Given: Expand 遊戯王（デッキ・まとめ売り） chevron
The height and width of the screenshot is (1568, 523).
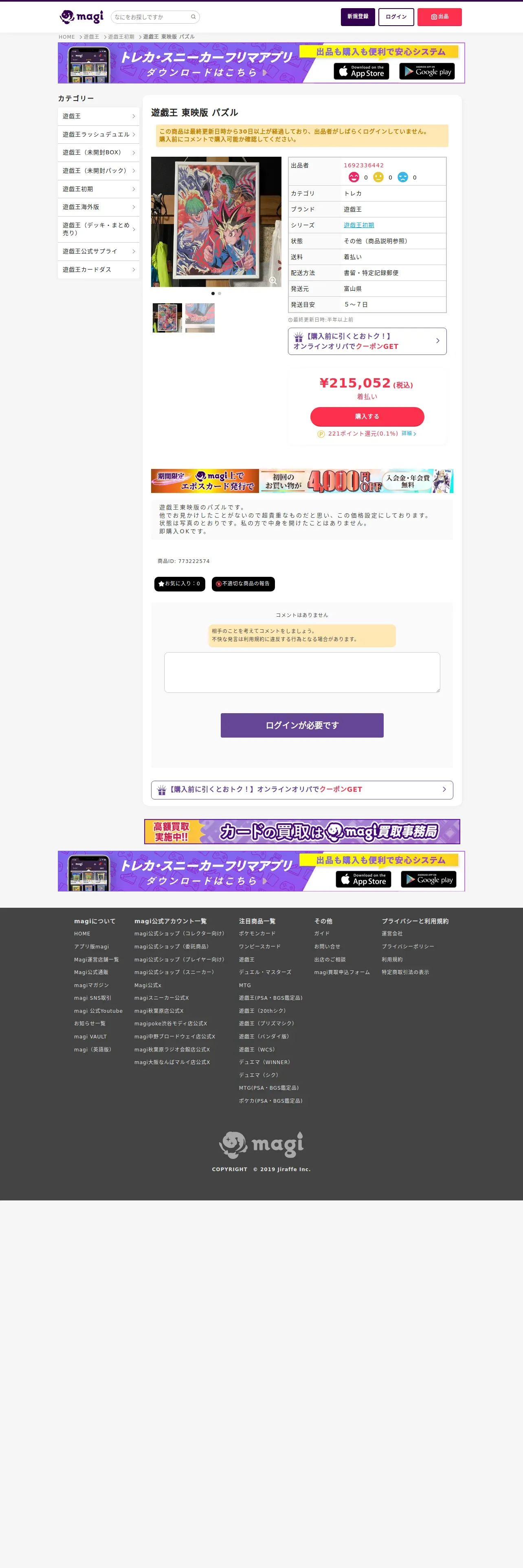Looking at the screenshot, I should [133, 229].
